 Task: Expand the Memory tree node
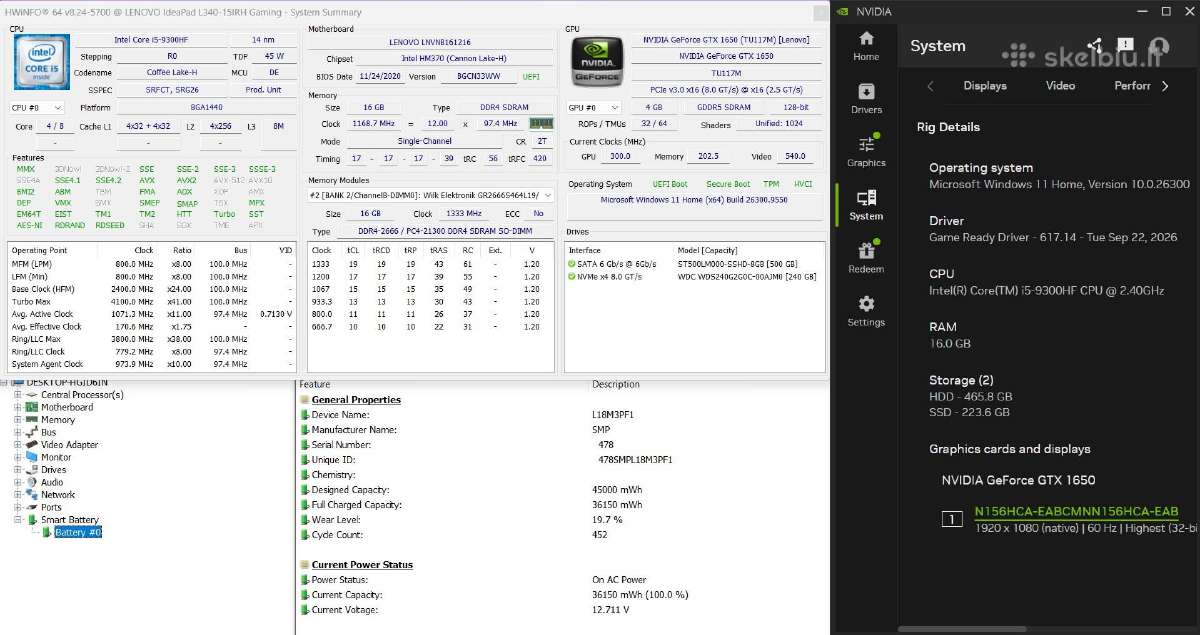tap(18, 420)
